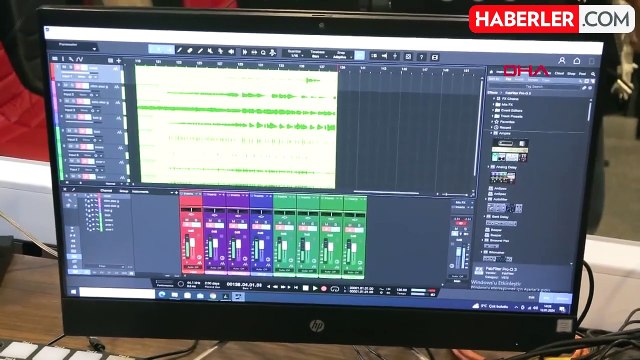Open the Channel tab in the console panel
This screenshot has width=640, height=360.
(x=106, y=191)
